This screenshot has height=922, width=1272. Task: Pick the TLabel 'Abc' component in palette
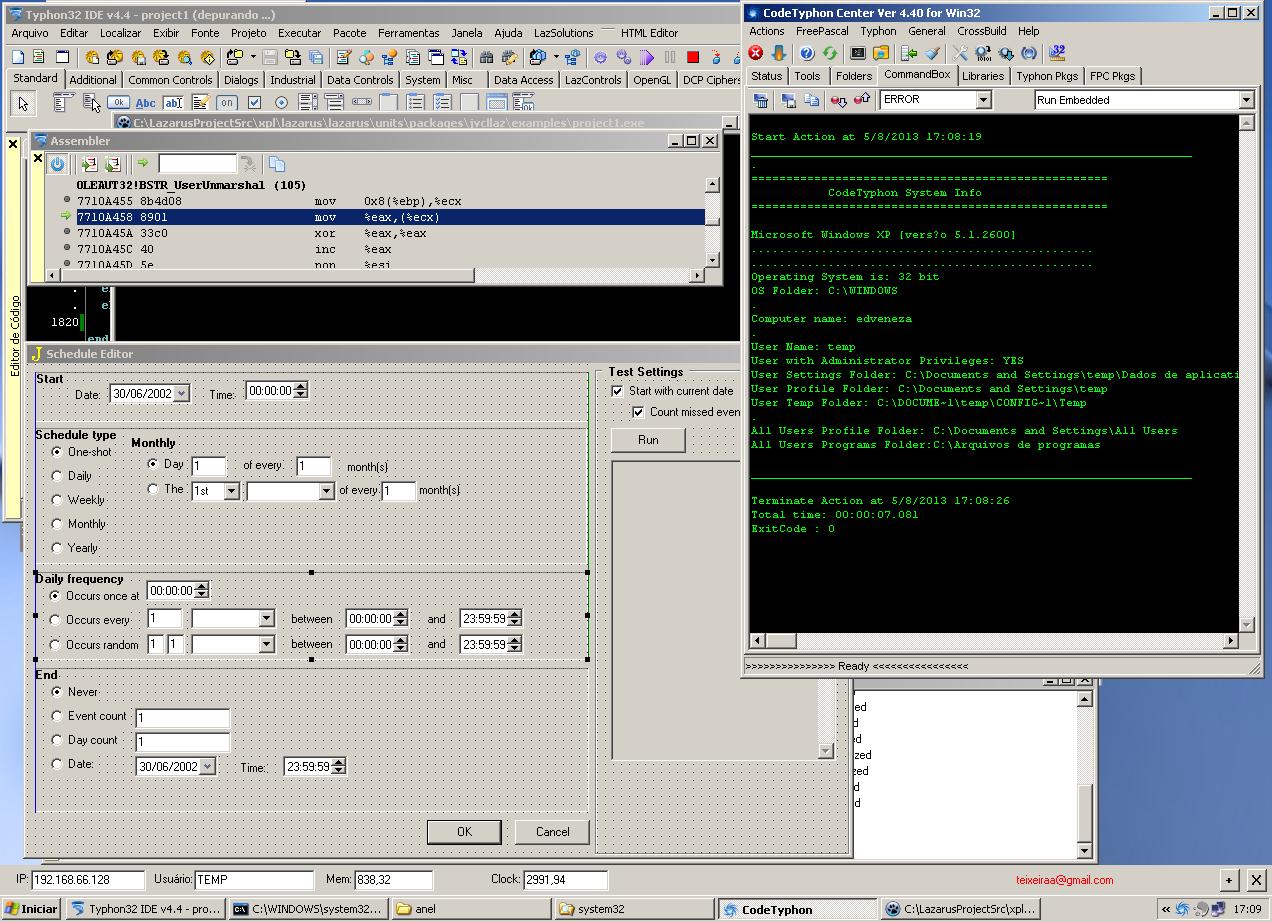click(x=146, y=102)
